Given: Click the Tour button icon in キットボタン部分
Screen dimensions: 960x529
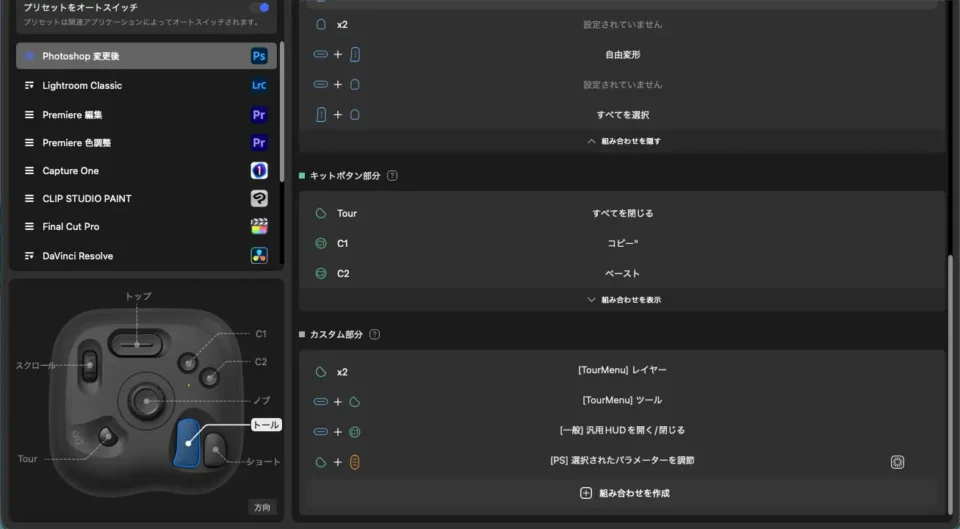Looking at the screenshot, I should (320, 213).
